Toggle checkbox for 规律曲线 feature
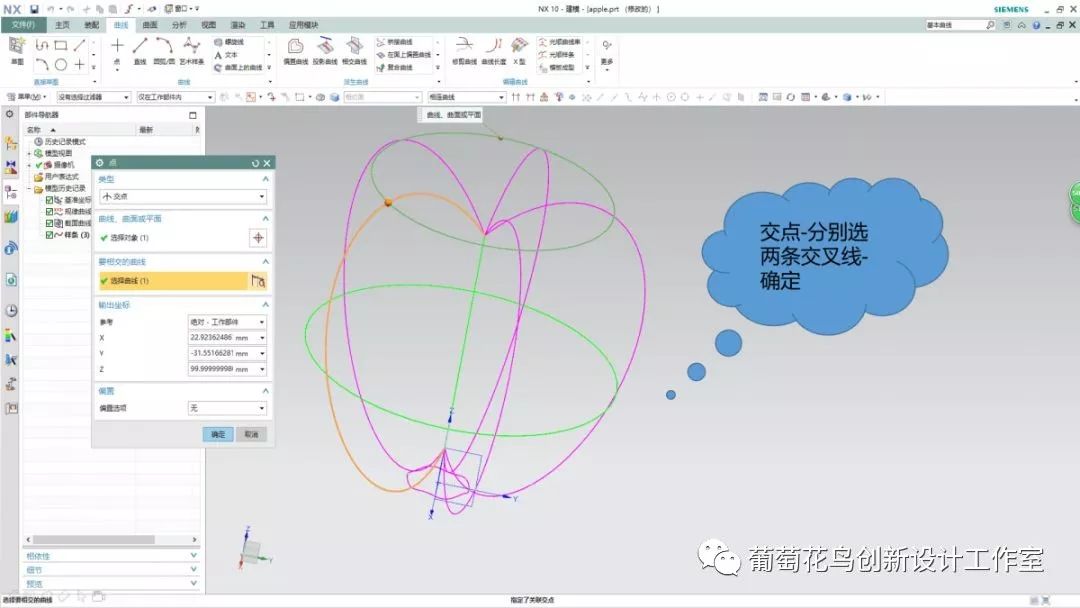Screen dimensions: 1080x608 50,211
